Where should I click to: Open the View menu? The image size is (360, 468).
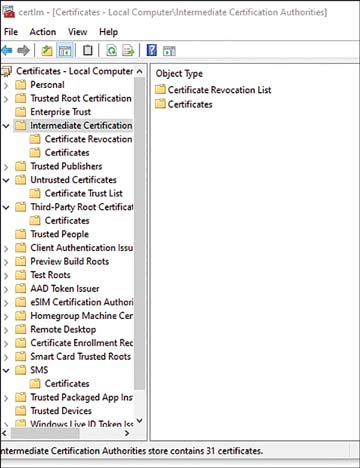coord(78,32)
